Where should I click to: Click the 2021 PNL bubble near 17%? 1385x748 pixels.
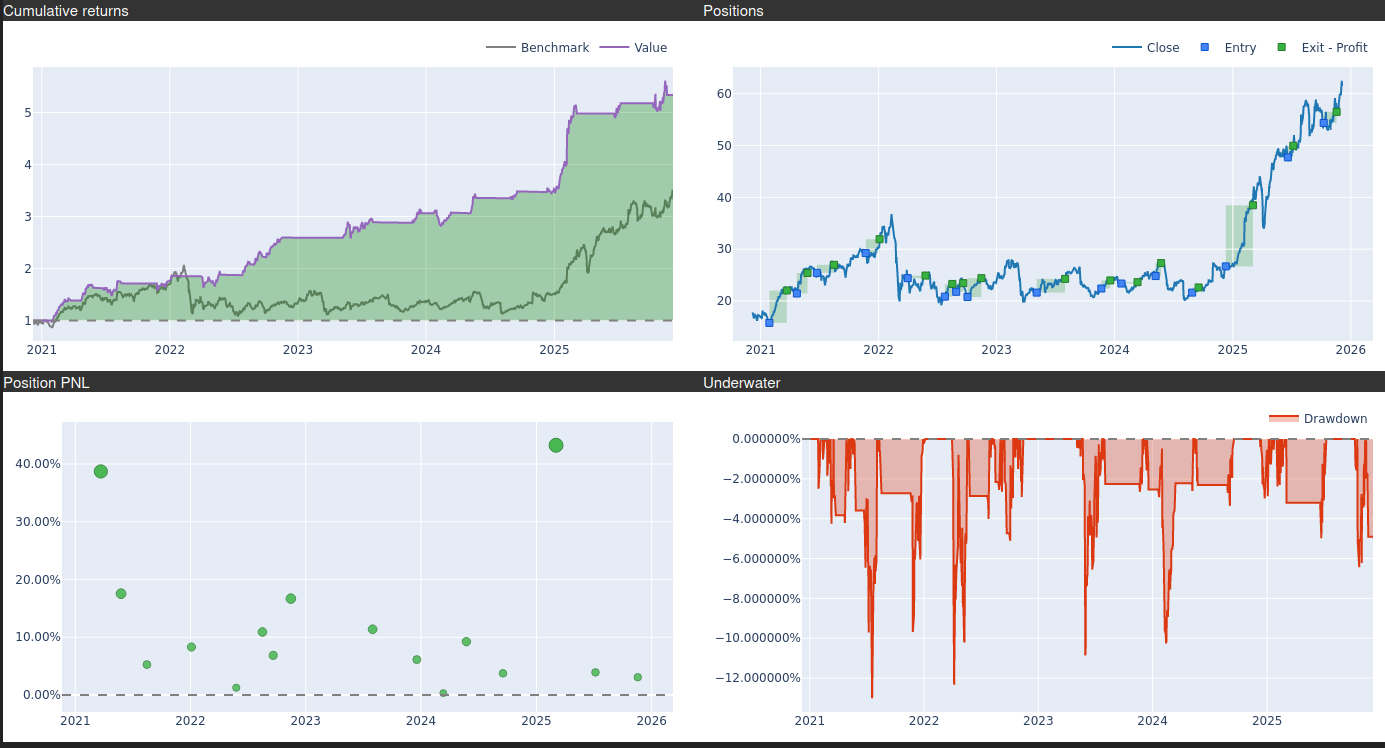121,593
